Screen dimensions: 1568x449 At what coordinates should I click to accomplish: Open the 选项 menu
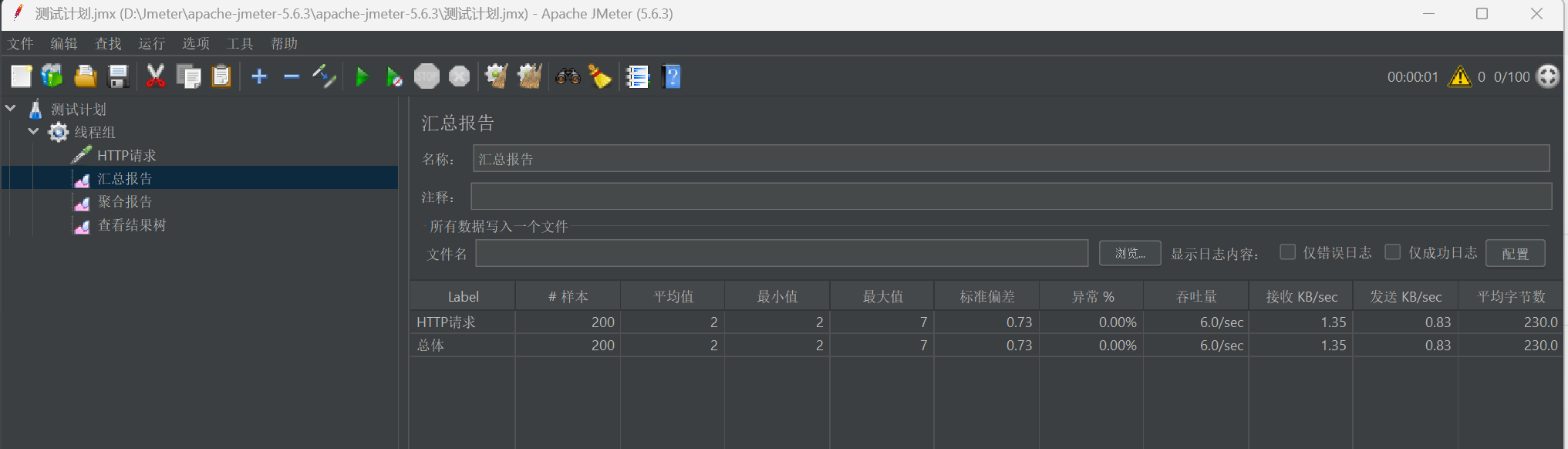point(195,44)
